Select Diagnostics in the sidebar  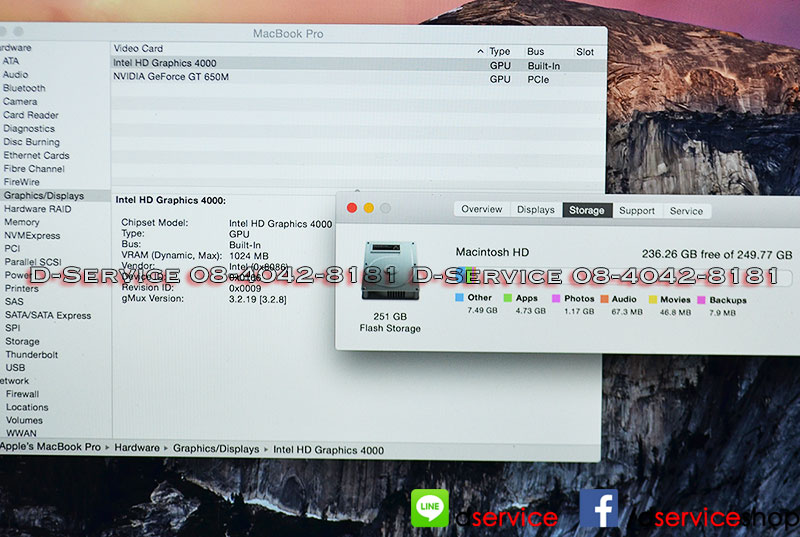point(29,129)
